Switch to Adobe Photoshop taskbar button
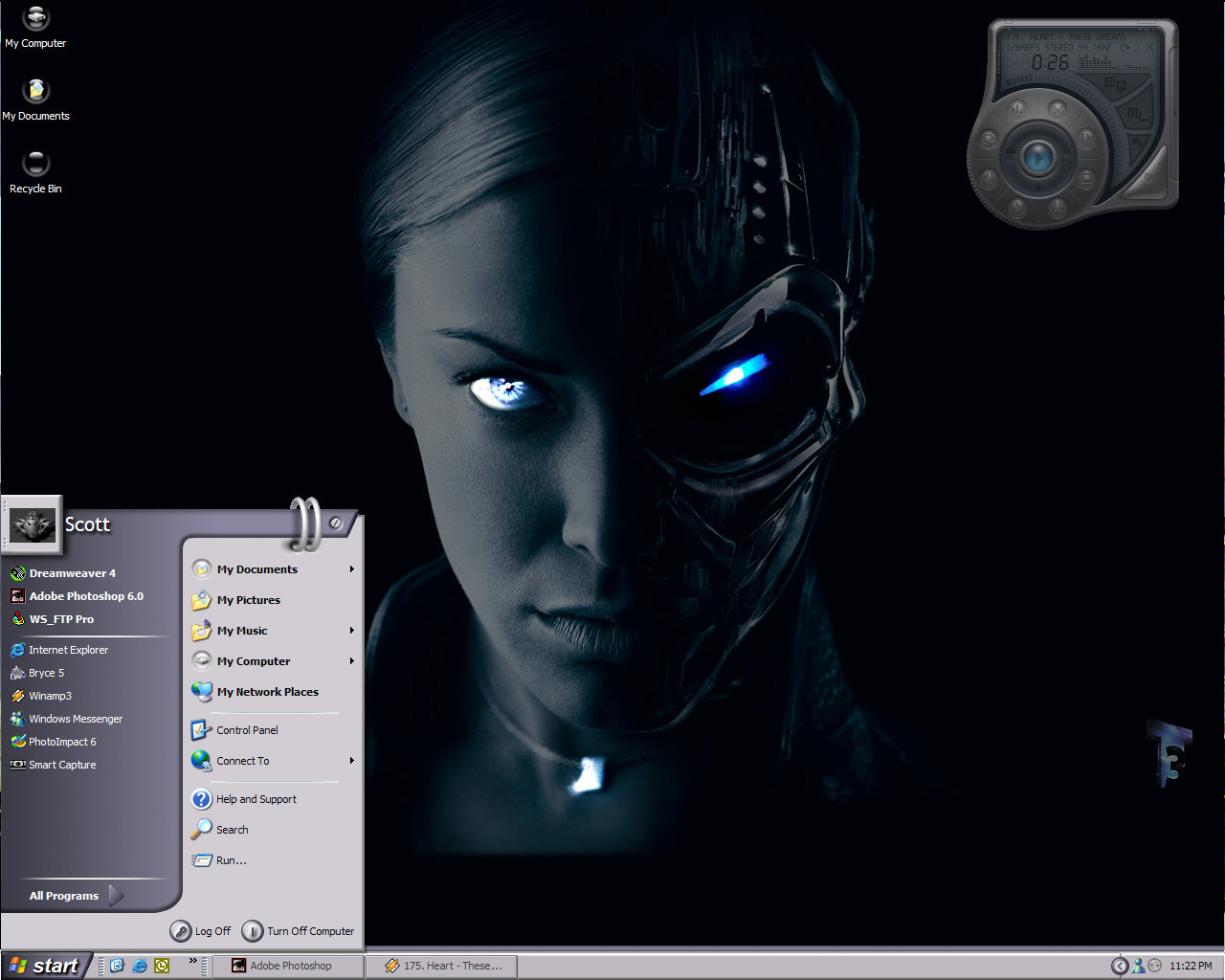The width and height of the screenshot is (1225, 980). pyautogui.click(x=286, y=966)
